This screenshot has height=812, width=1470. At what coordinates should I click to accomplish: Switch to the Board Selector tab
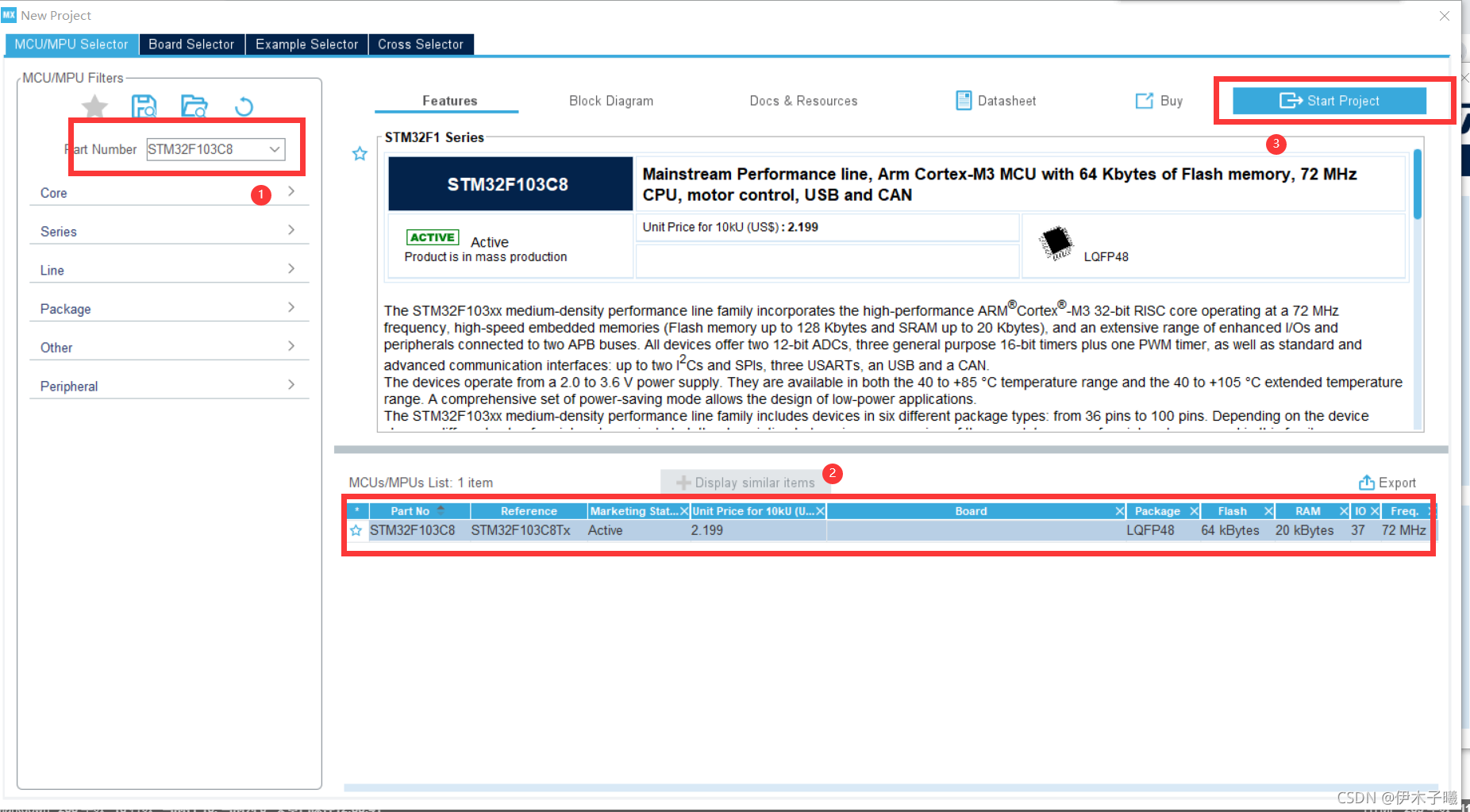tap(191, 44)
